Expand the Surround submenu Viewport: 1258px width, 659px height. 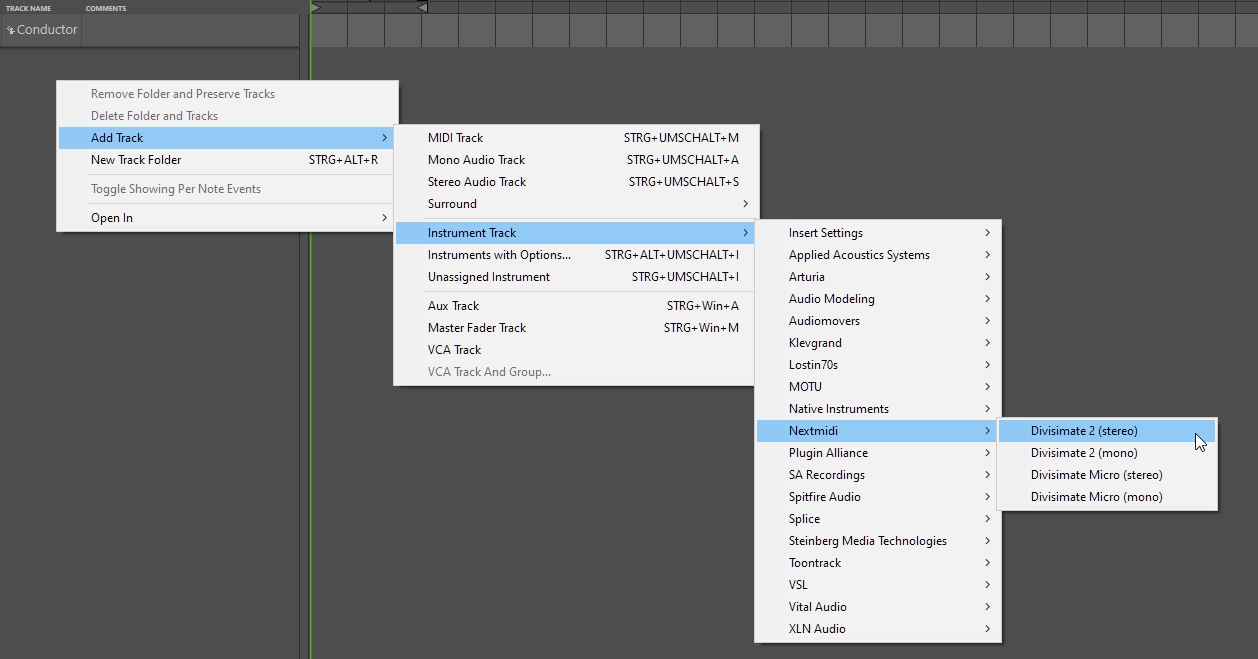(576, 204)
